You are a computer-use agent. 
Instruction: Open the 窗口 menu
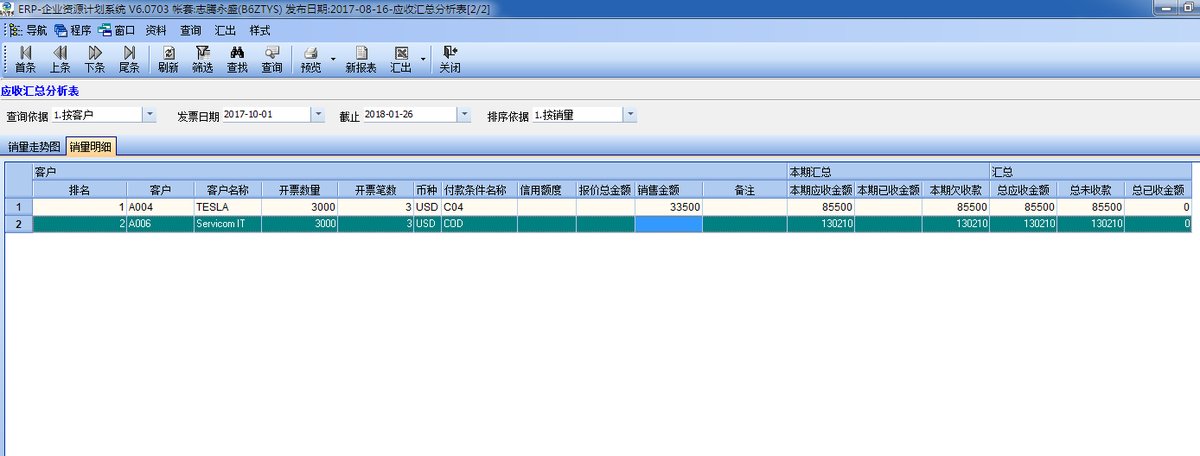[117, 30]
